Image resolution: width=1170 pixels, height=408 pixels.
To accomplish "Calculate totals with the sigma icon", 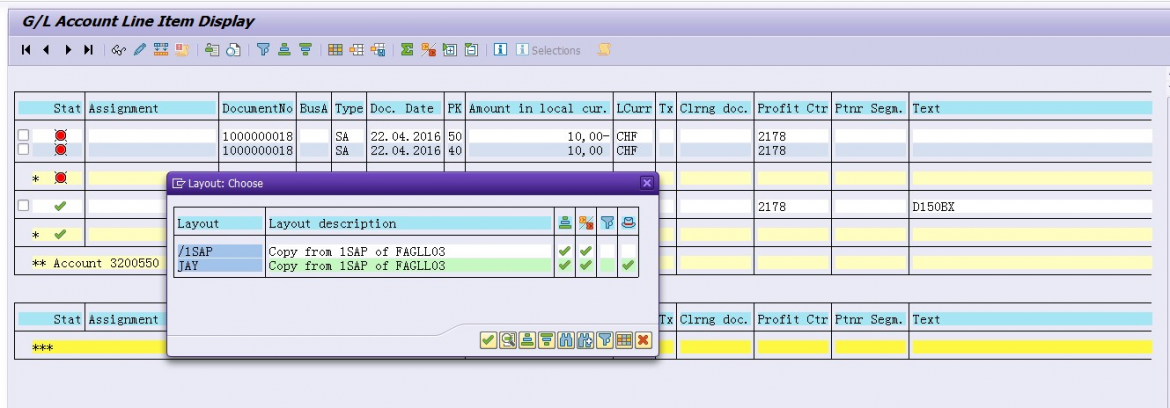I will [407, 50].
